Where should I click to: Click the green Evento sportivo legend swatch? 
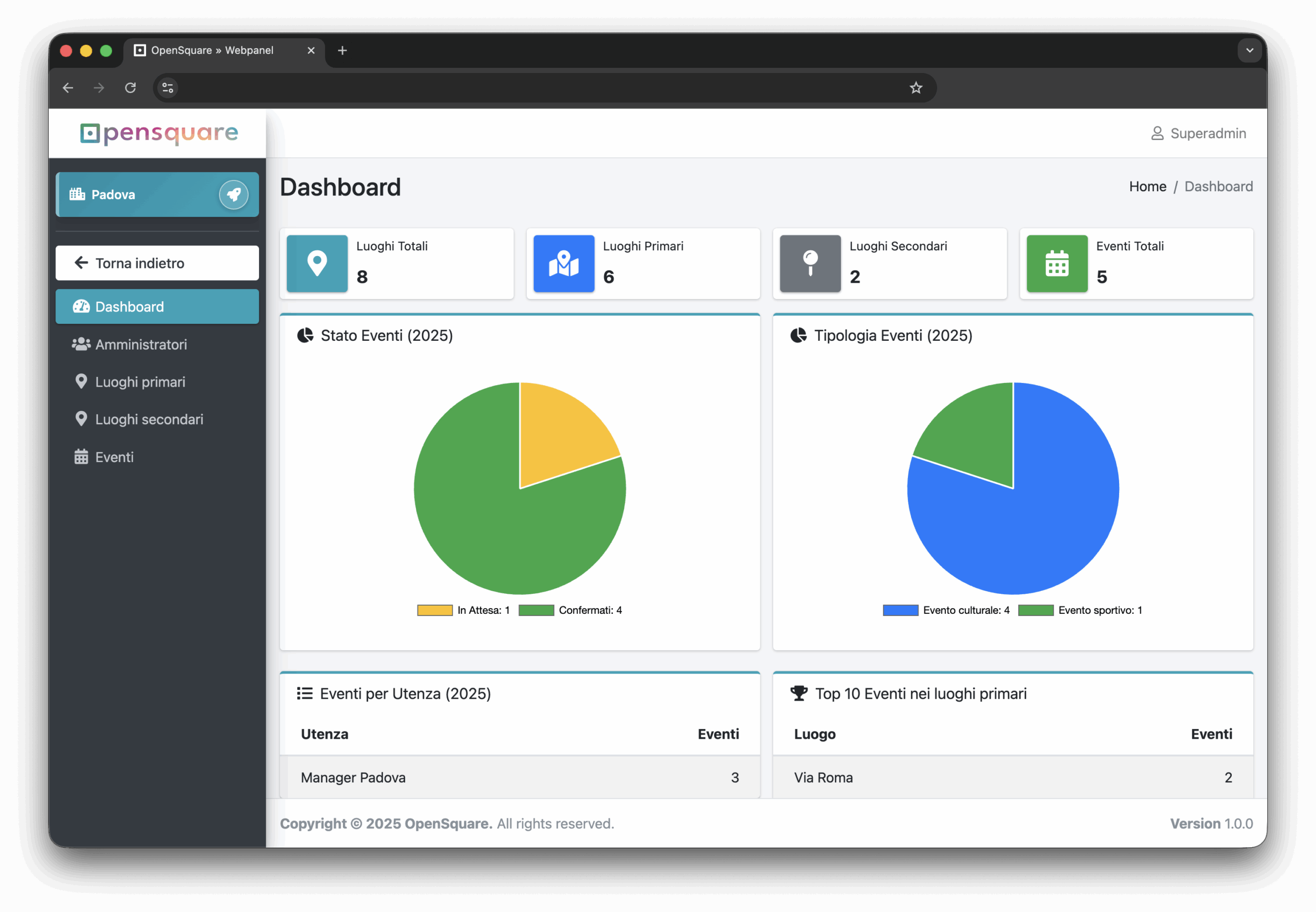(x=1035, y=610)
